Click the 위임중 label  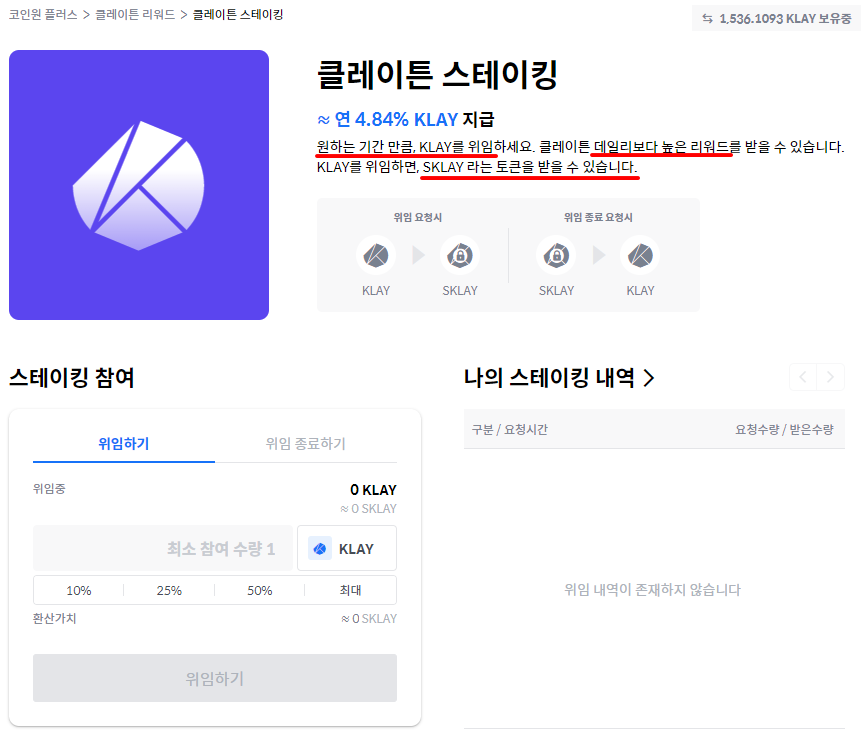pyautogui.click(x=49, y=489)
